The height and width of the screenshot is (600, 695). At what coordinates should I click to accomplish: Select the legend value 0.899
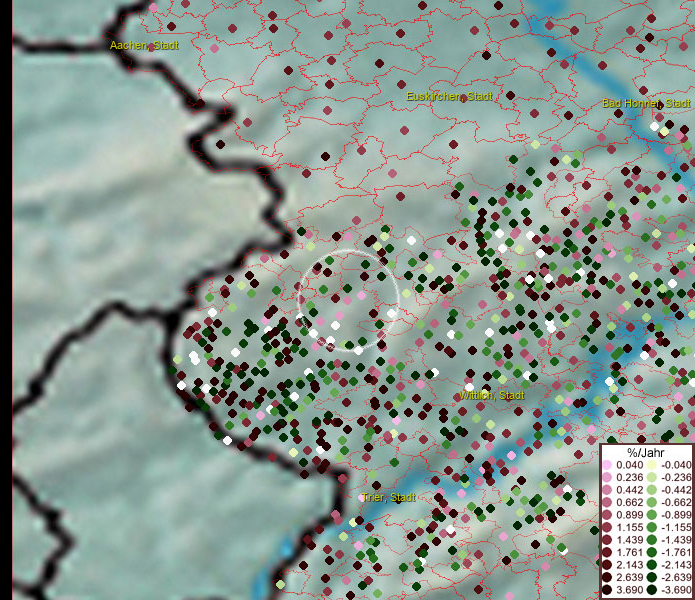tap(629, 515)
